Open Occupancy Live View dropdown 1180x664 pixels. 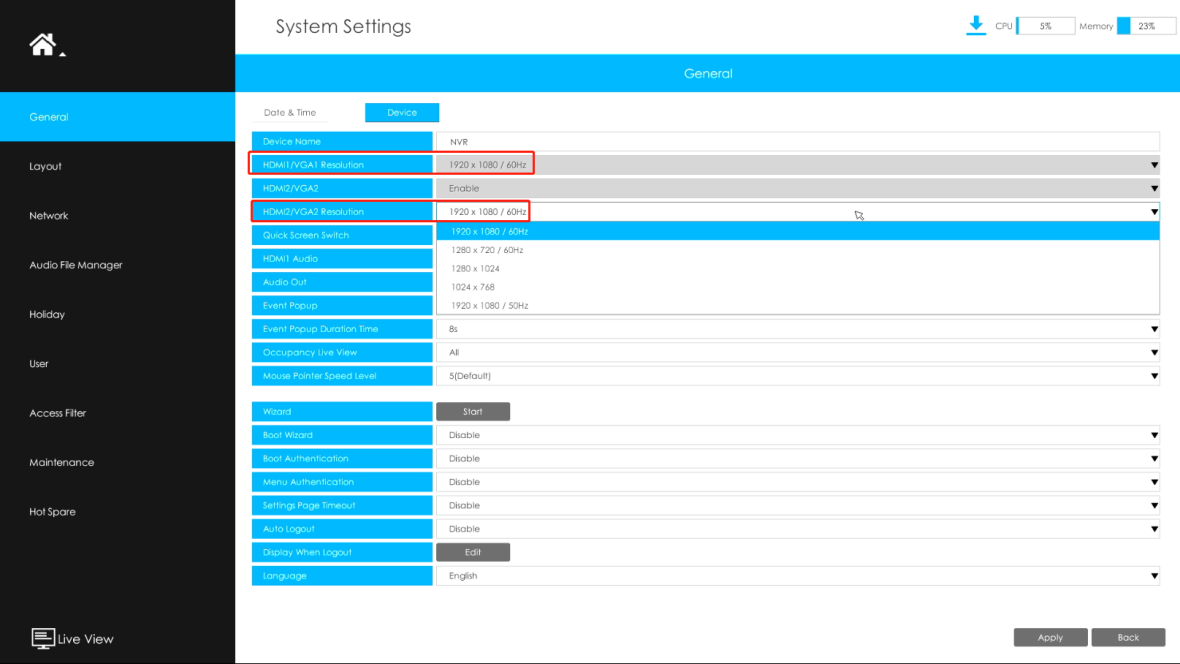point(798,352)
